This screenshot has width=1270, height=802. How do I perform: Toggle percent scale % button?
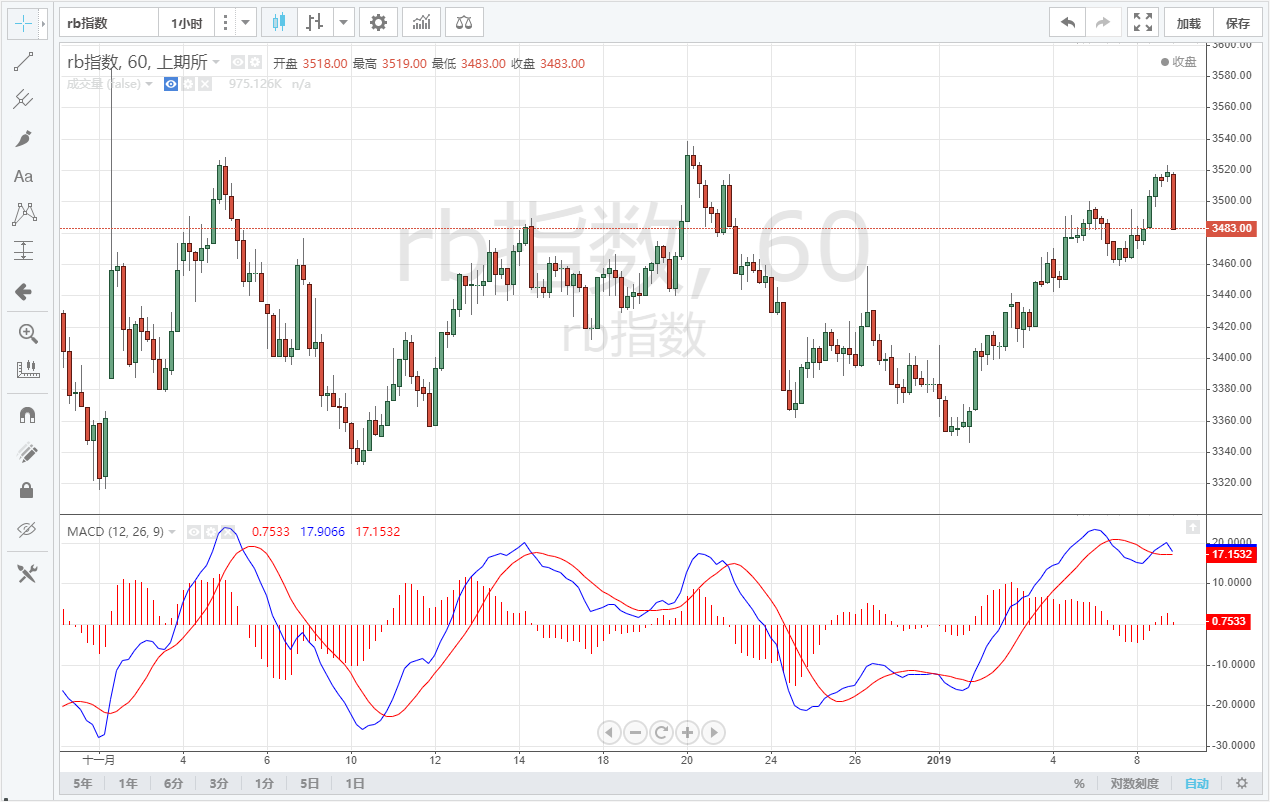tap(1079, 784)
